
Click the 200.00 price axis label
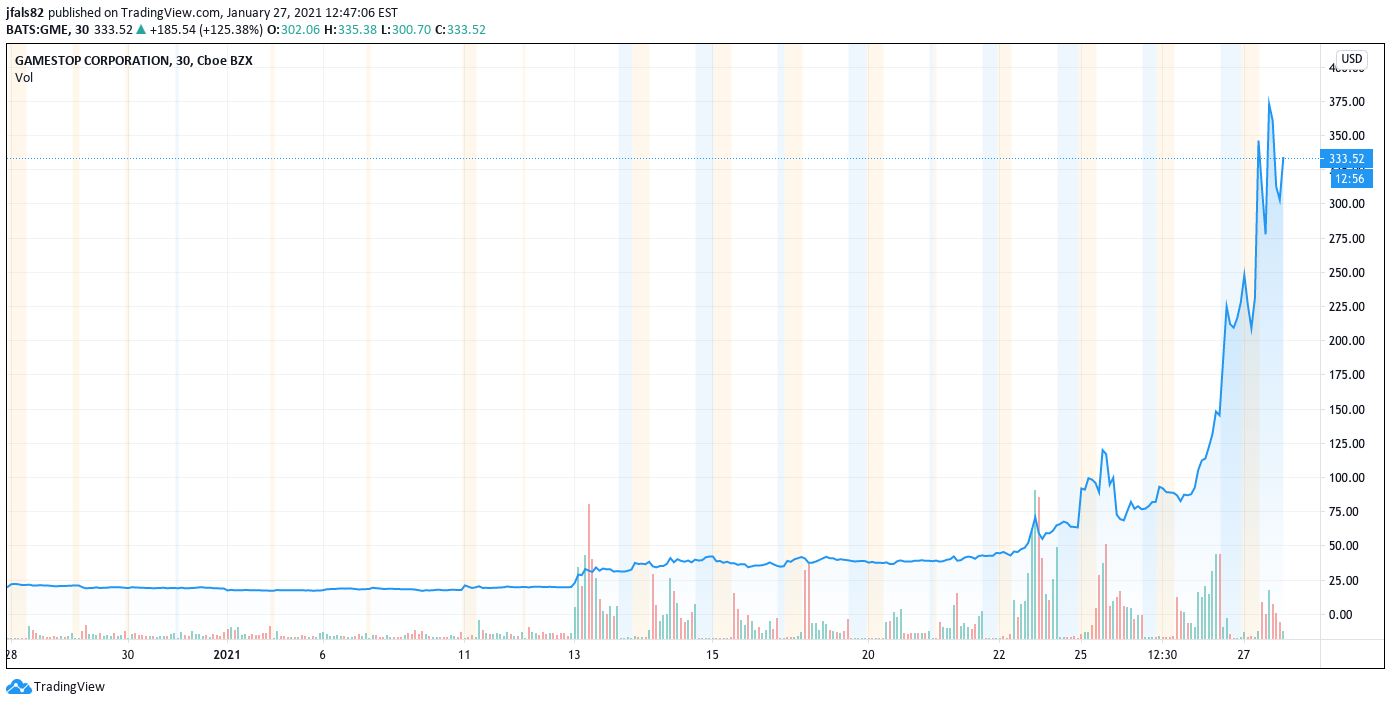click(1346, 341)
